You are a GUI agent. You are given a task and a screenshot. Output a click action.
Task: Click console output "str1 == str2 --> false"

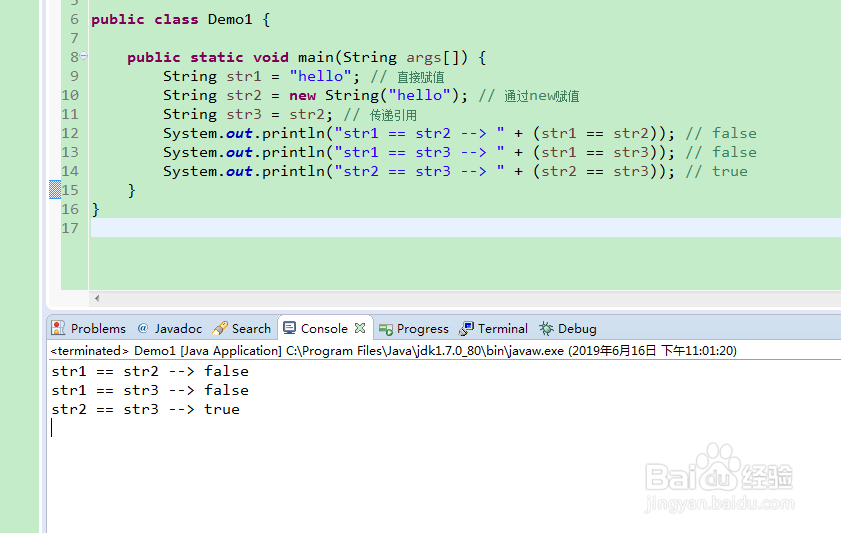coord(150,371)
